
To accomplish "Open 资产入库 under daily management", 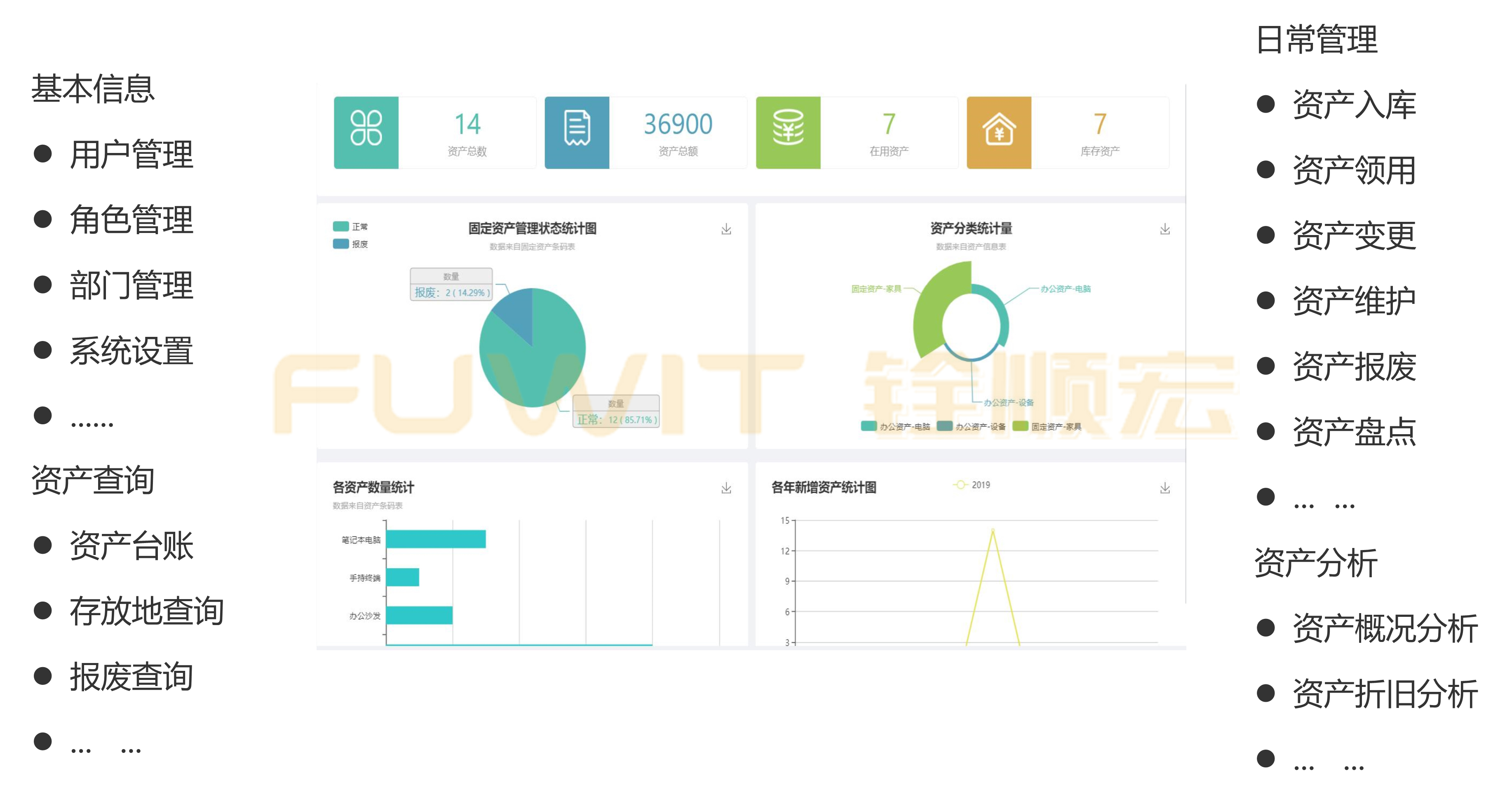I will coord(1354,105).
